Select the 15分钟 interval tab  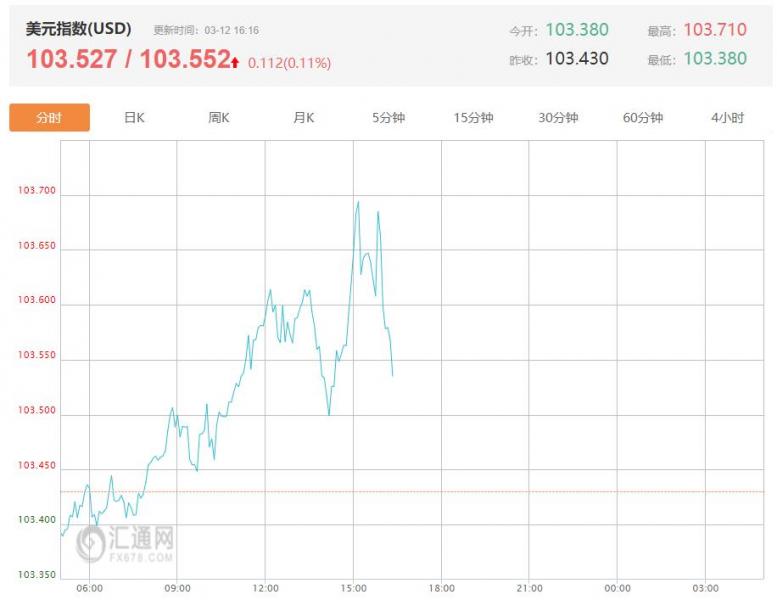[473, 118]
